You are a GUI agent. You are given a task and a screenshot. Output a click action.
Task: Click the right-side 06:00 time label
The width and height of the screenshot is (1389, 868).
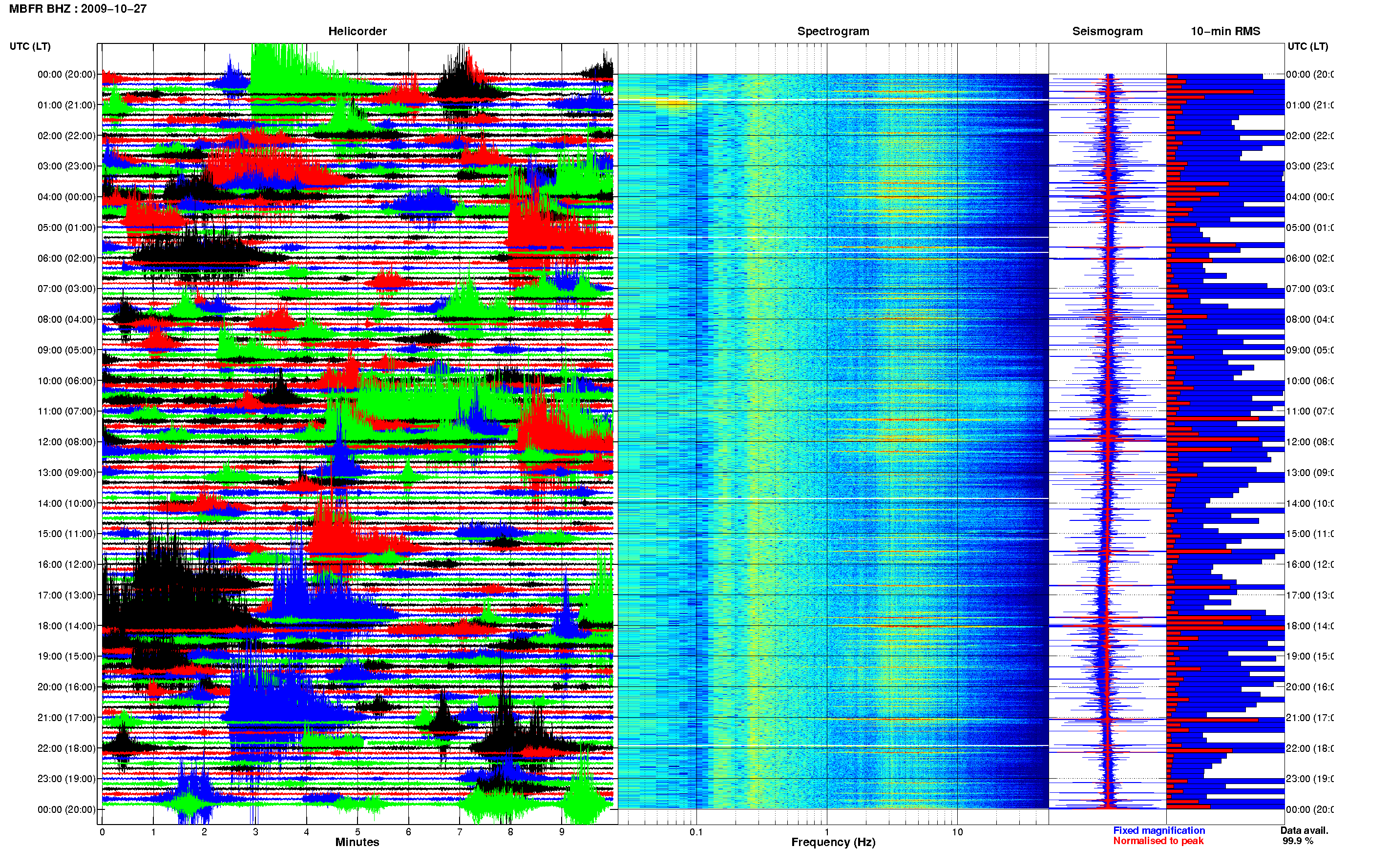pyautogui.click(x=1310, y=258)
